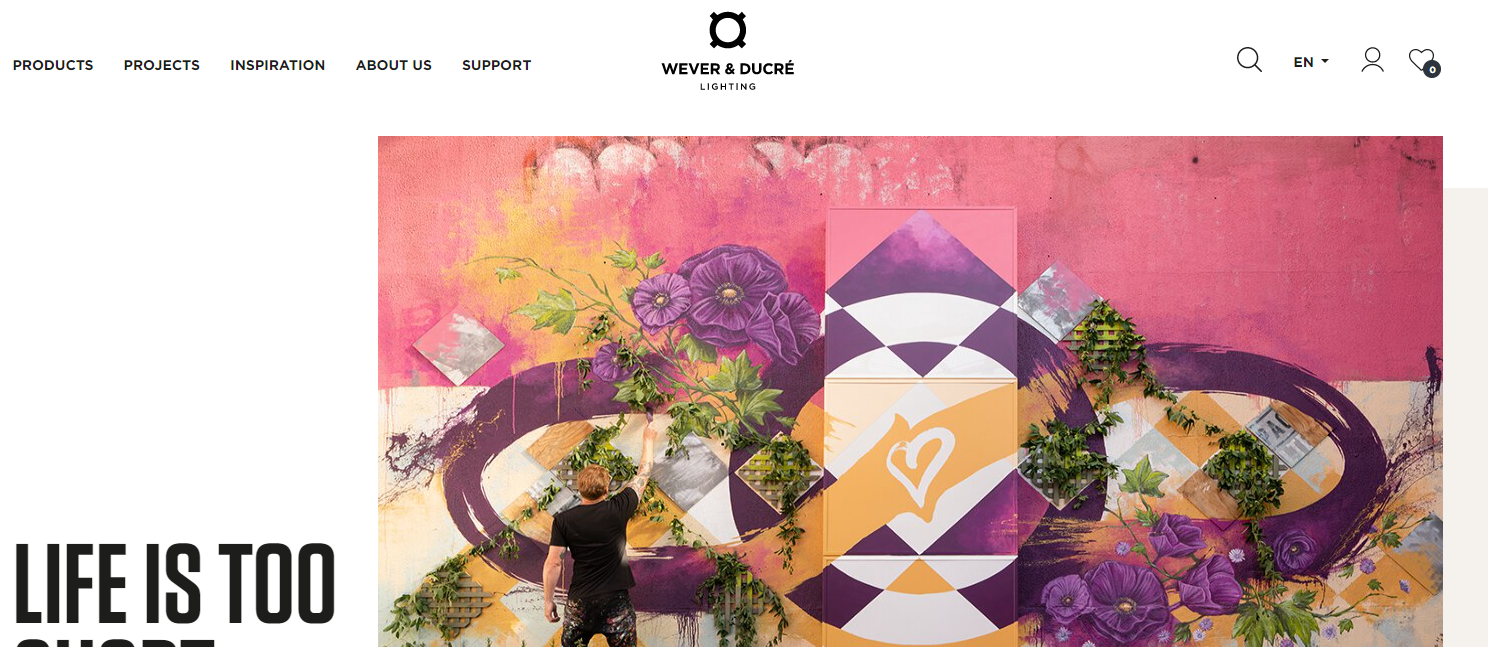The height and width of the screenshot is (647, 1488).
Task: Click the white painted heart in mural
Action: 920,470
